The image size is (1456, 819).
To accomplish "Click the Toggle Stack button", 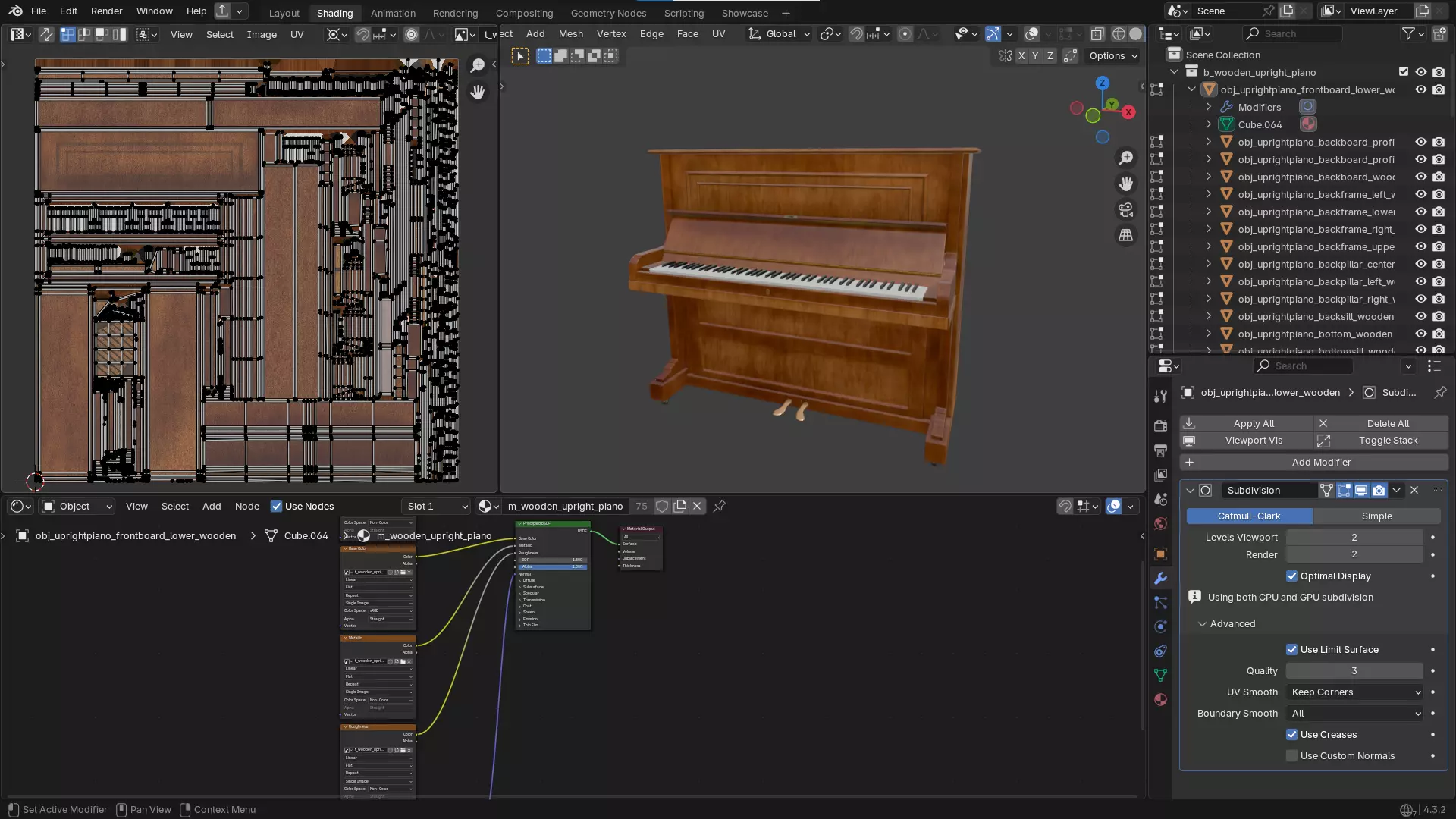I will [x=1381, y=440].
